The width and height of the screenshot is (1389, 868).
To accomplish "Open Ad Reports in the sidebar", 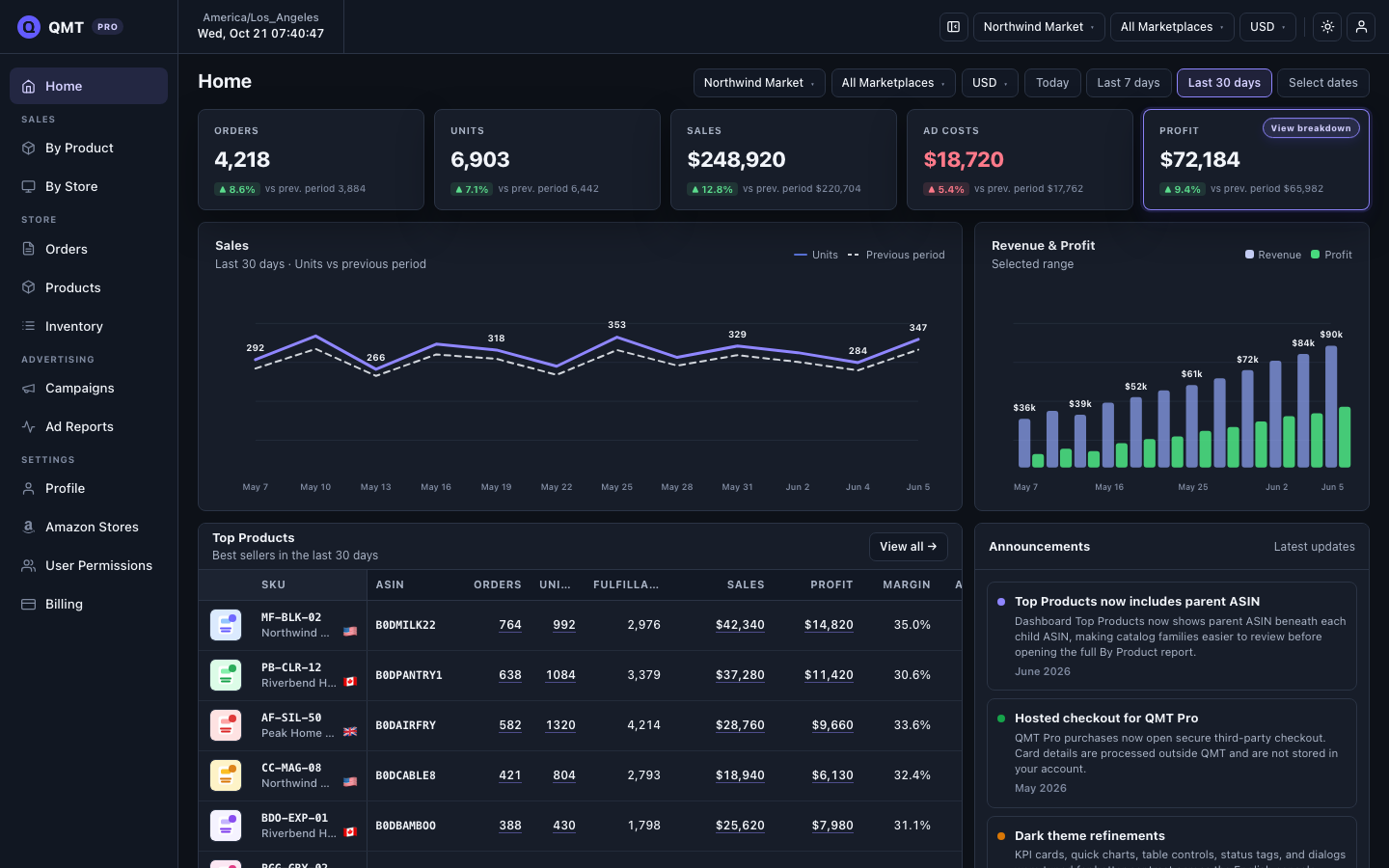I will [x=89, y=426].
